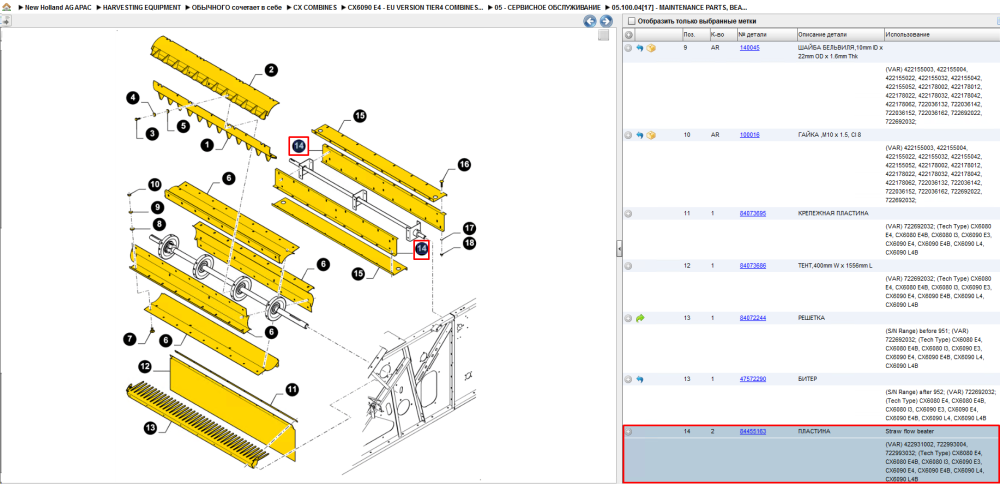
Task: Navigate to next diagram with right arrow
Action: tap(606, 21)
